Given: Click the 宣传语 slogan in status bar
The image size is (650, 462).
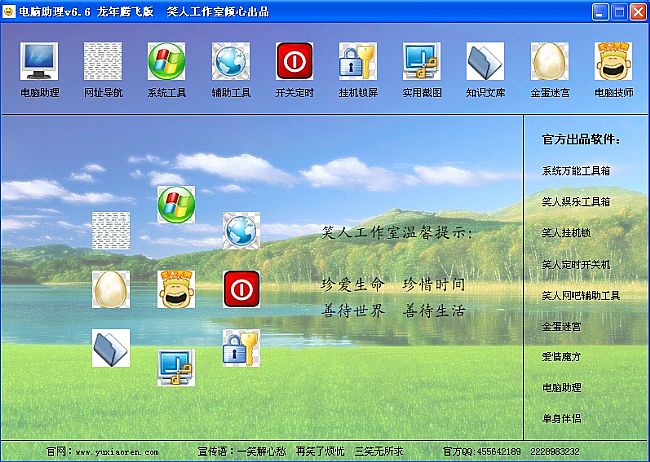Looking at the screenshot, I should (300, 451).
